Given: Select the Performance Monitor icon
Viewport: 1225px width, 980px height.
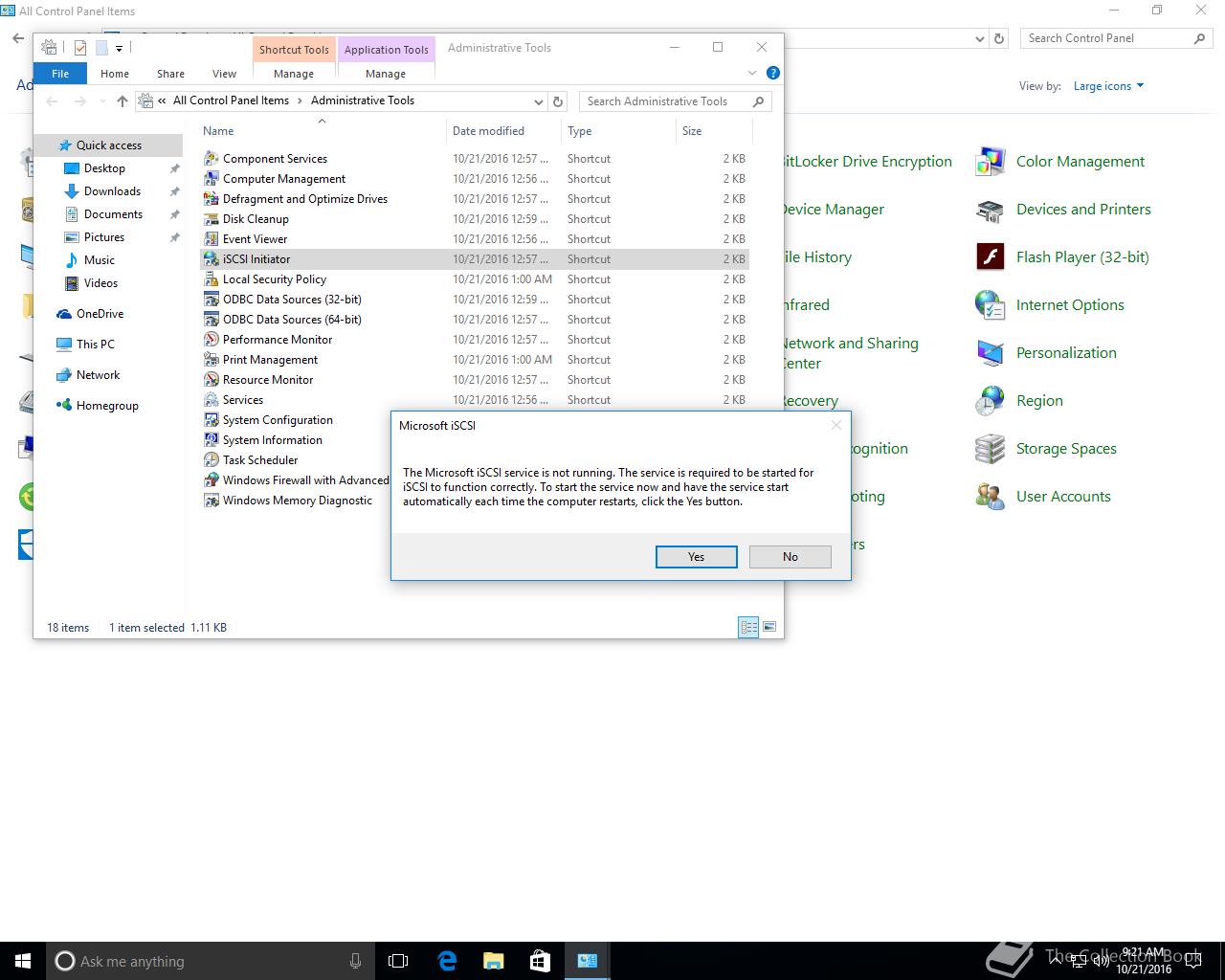Looking at the screenshot, I should pos(212,340).
